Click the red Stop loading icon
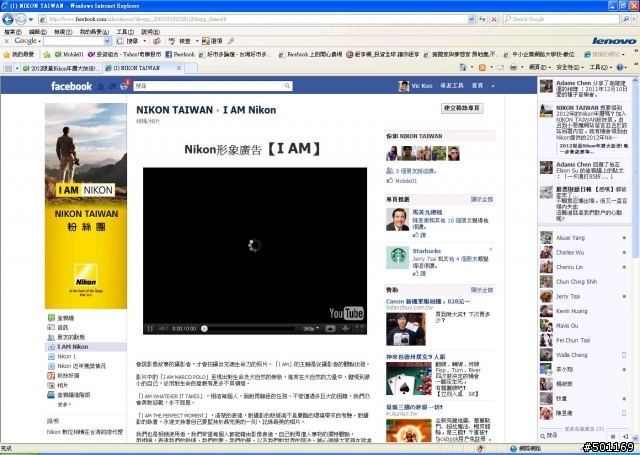 coord(494,19)
